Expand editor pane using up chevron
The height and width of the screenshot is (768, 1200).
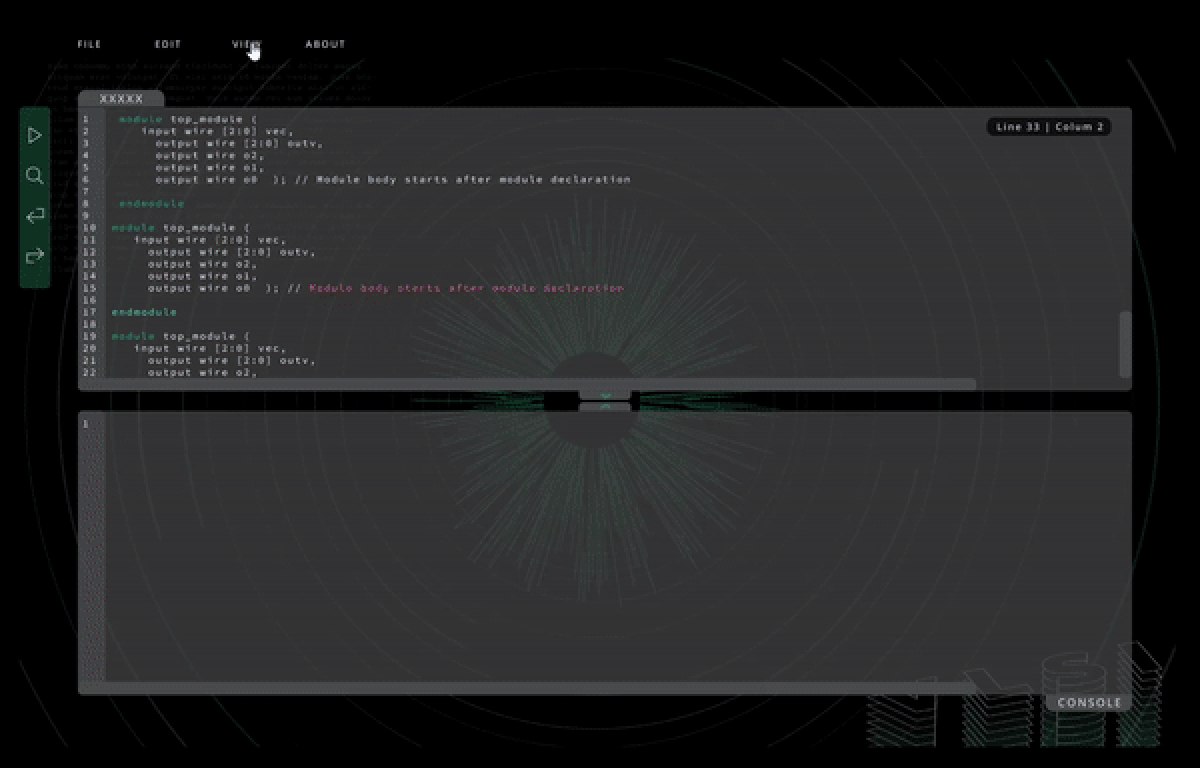pos(606,407)
